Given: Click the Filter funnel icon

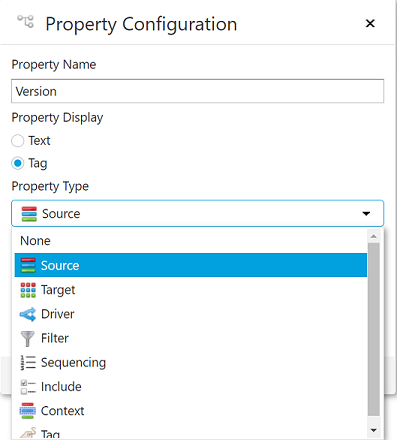Looking at the screenshot, I should click(28, 339).
